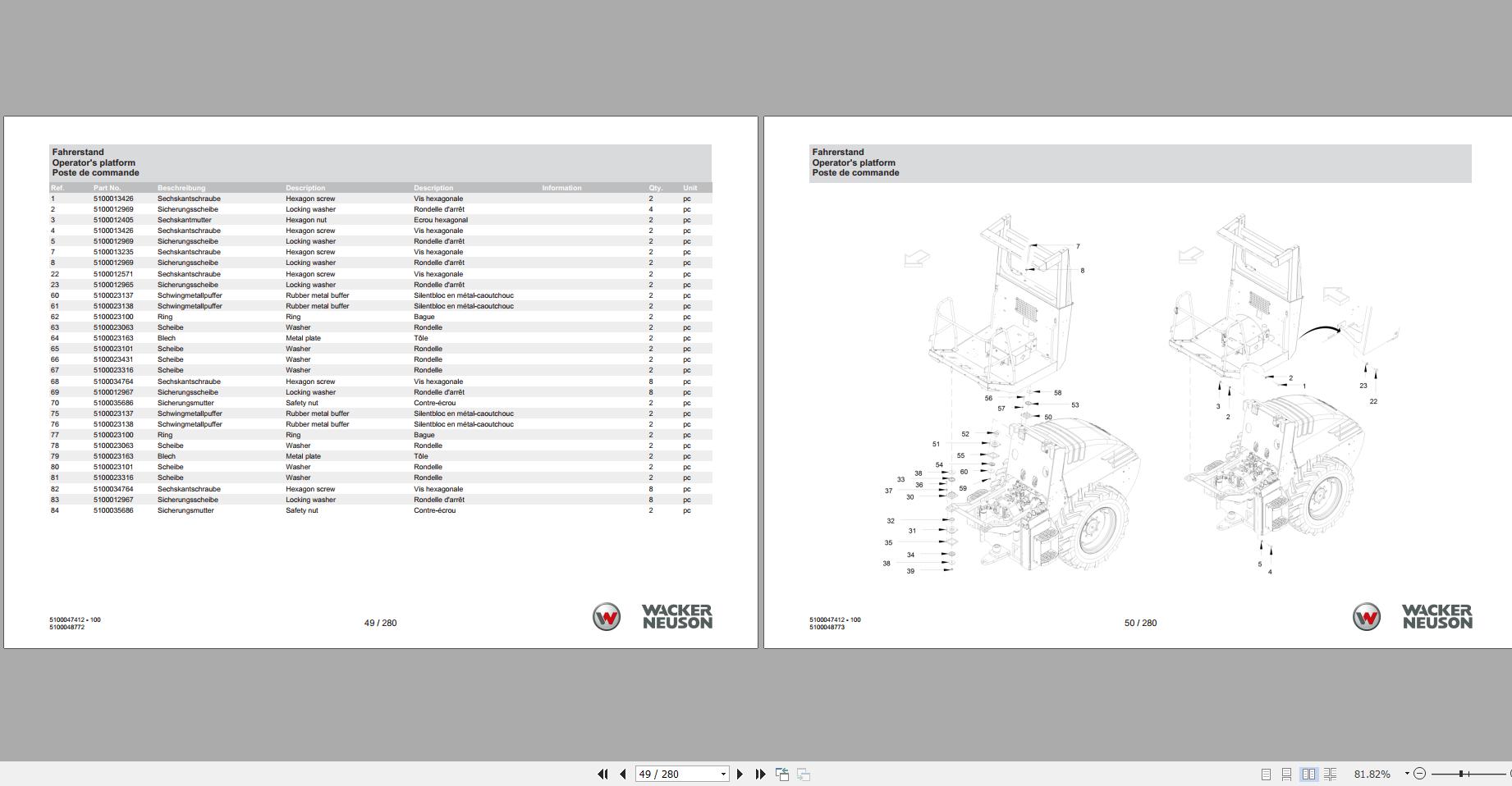Image resolution: width=1512 pixels, height=786 pixels.
Task: Select continuous facing view
Action: 1331,774
